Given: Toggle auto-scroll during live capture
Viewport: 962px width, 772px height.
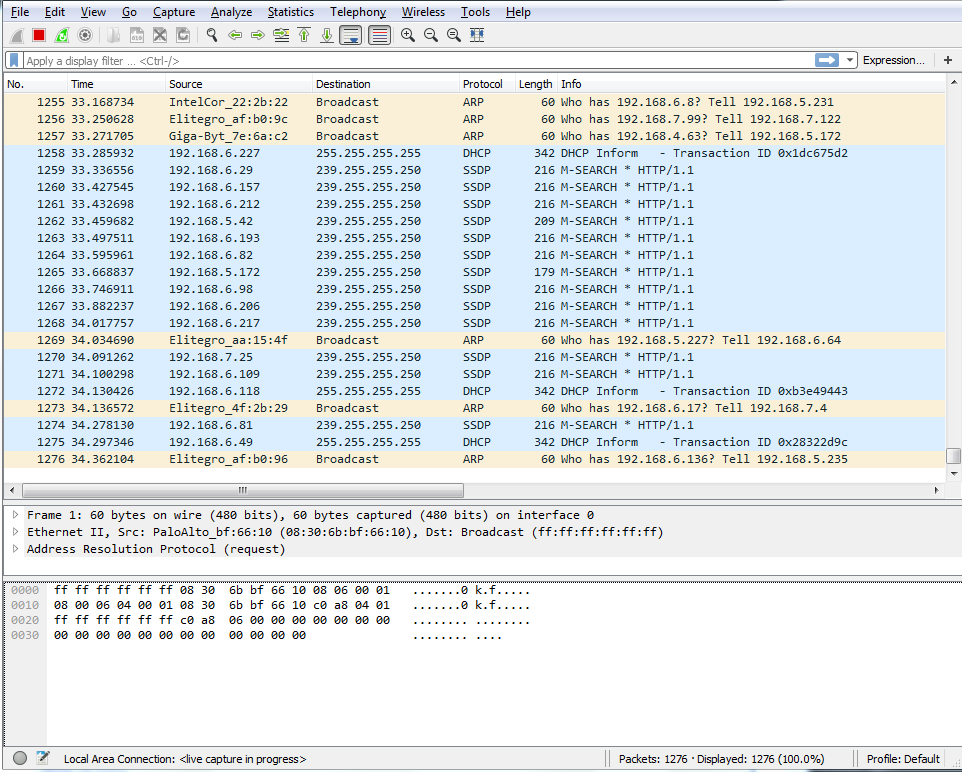Looking at the screenshot, I should pyautogui.click(x=351, y=35).
